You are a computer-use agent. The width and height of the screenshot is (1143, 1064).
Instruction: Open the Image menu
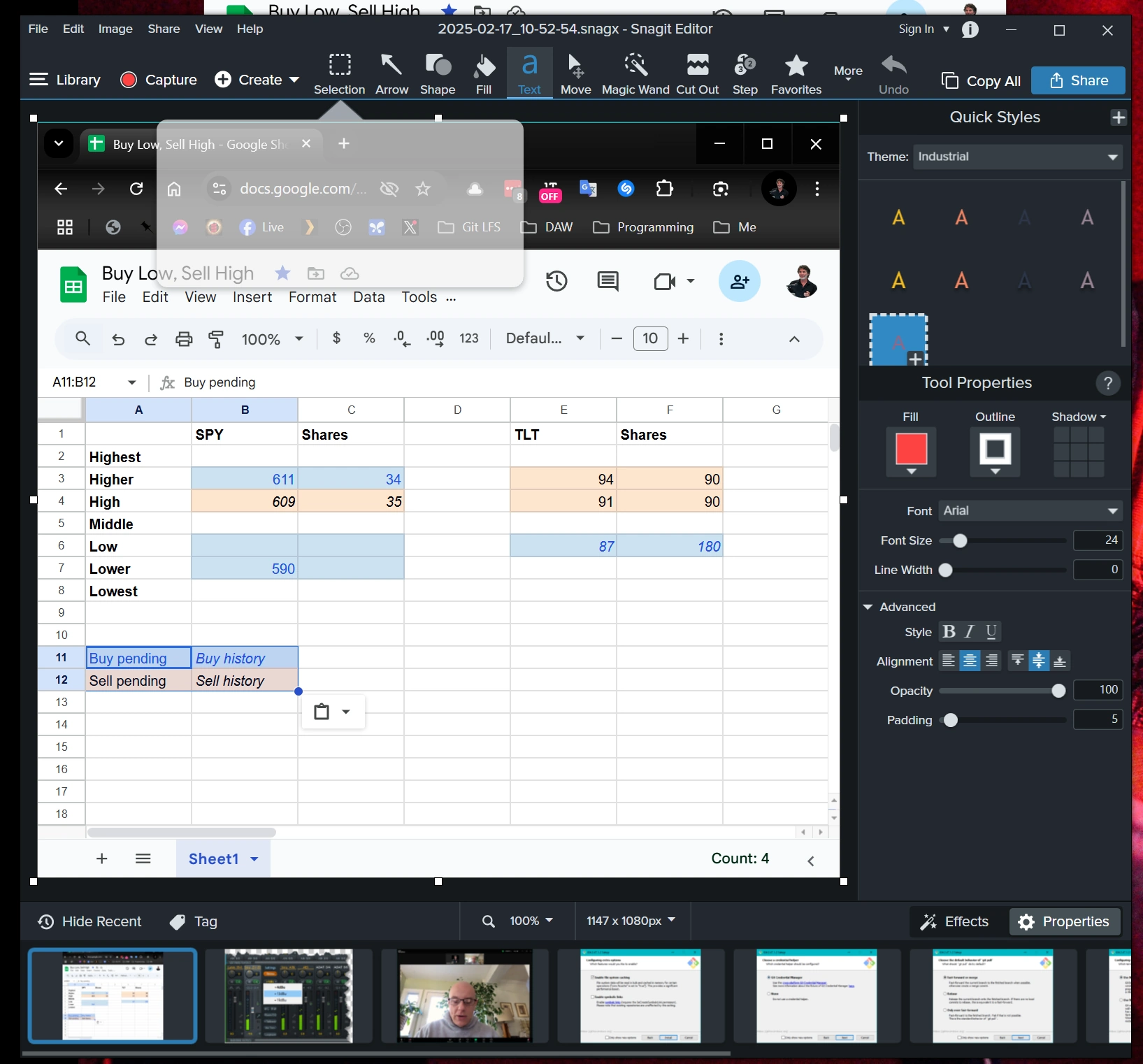point(115,29)
